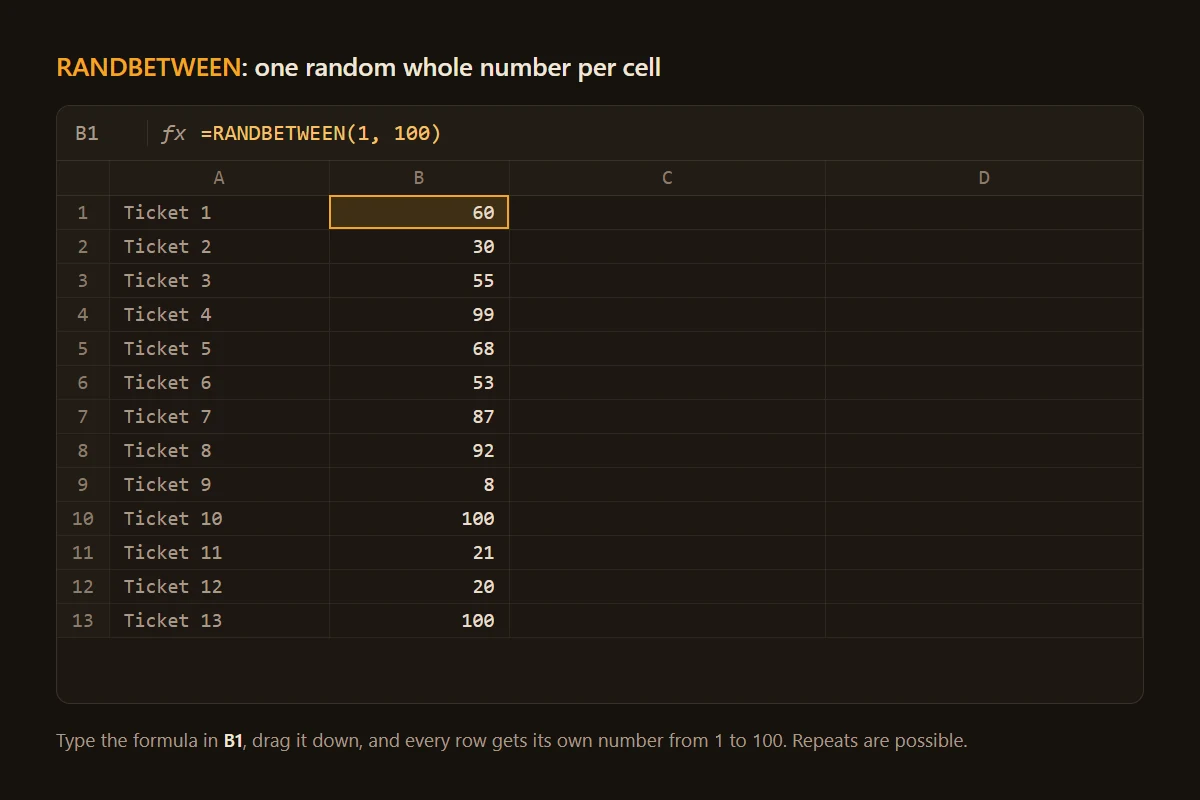Click cell containing Ticket 4

219,314
